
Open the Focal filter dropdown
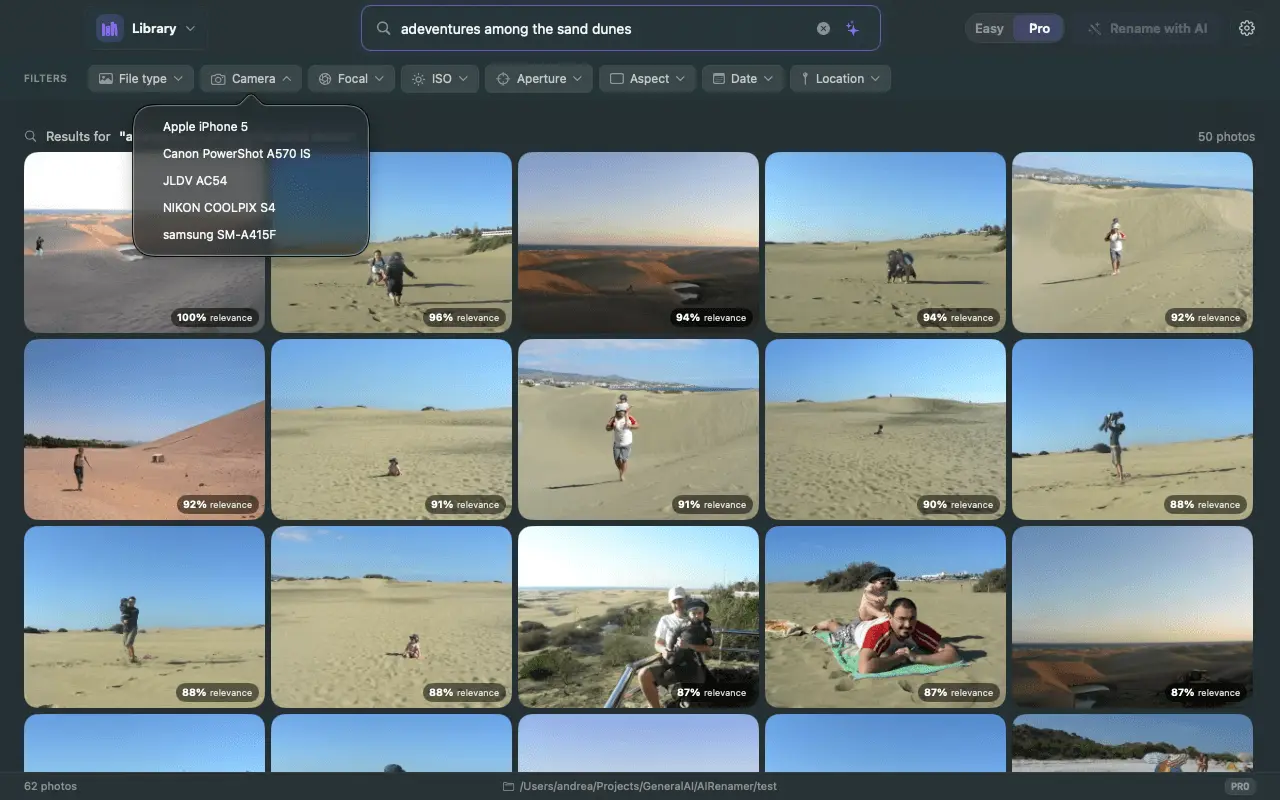pyautogui.click(x=351, y=79)
